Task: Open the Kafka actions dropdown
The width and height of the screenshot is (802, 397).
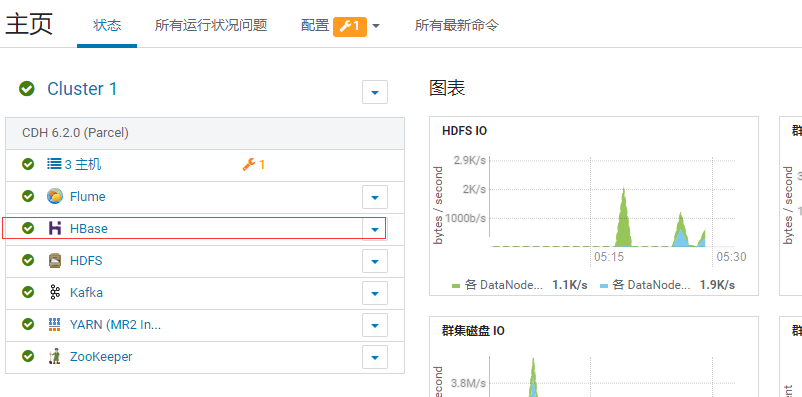Action: click(375, 293)
